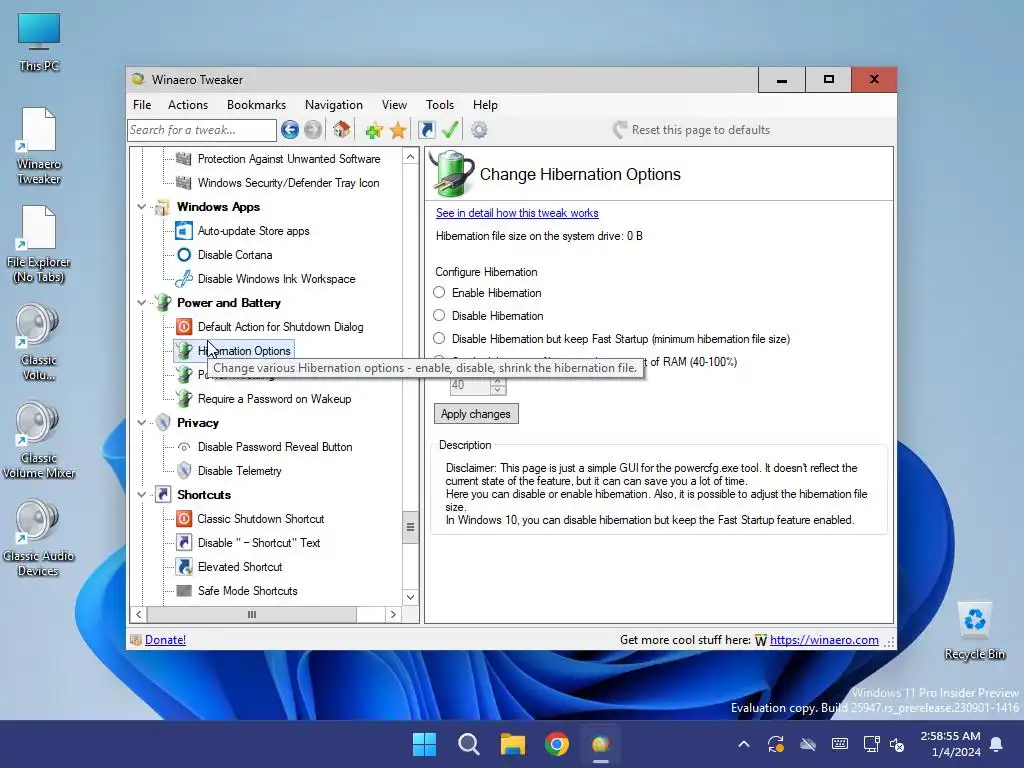
Task: Click the tree horizontal scroll right arrow
Action: (x=393, y=615)
